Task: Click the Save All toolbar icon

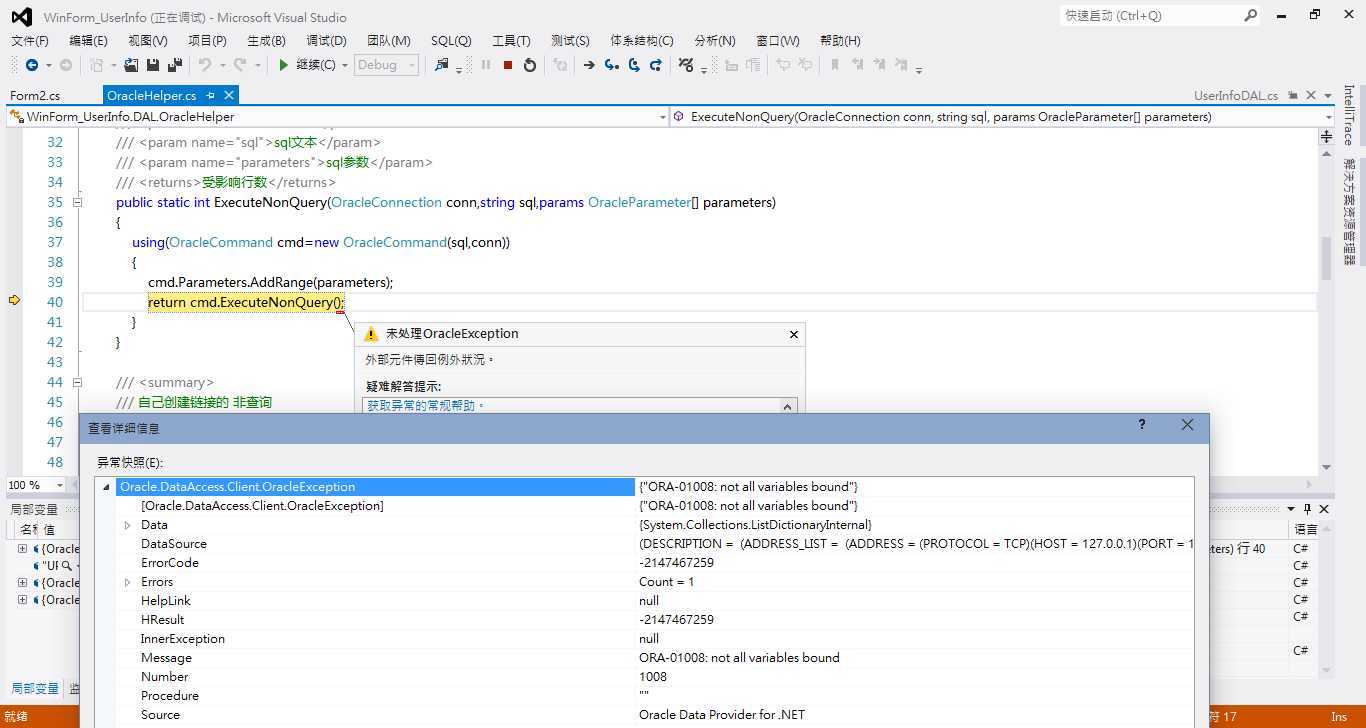Action: [x=175, y=65]
